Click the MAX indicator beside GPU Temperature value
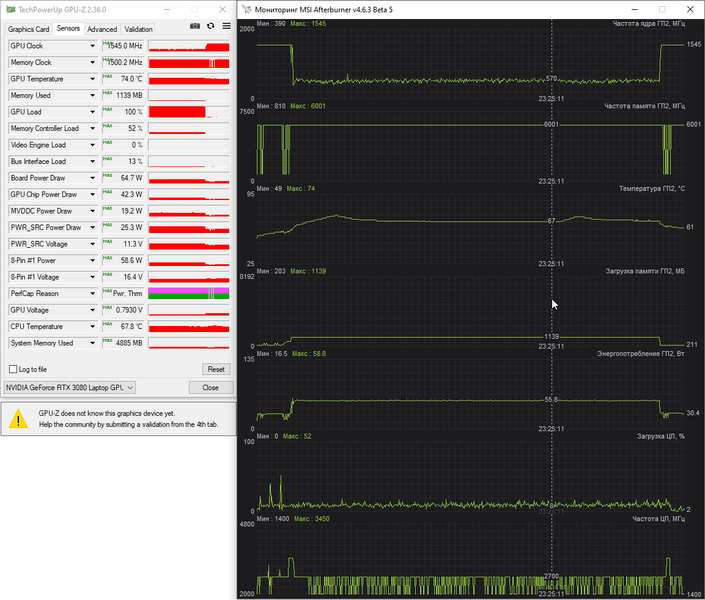705x600 pixels. pos(107,76)
